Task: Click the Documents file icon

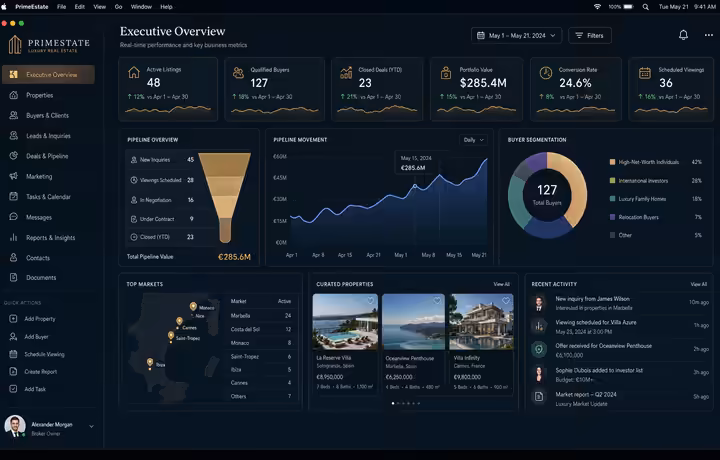Action: point(14,277)
